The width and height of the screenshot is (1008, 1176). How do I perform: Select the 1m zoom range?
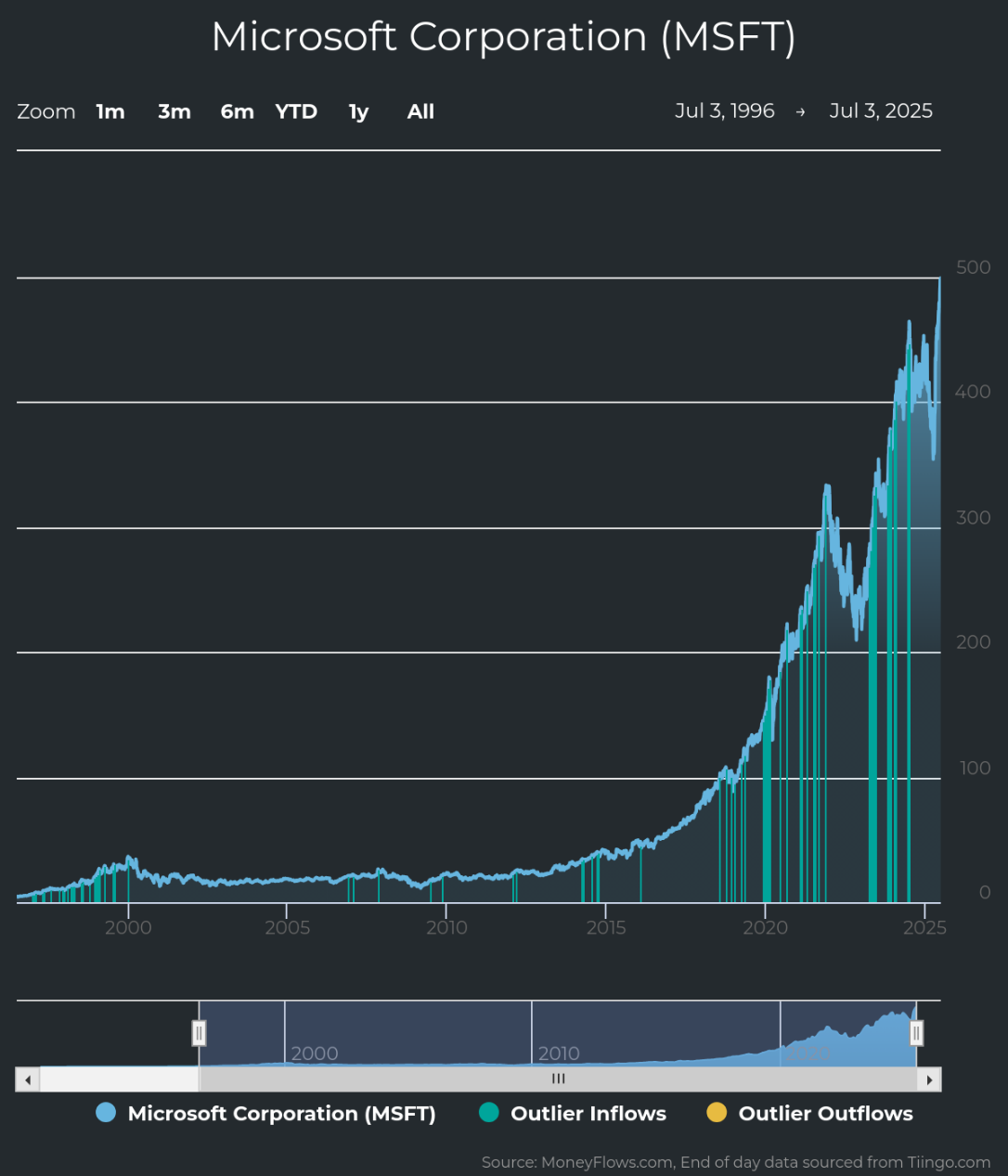point(110,111)
